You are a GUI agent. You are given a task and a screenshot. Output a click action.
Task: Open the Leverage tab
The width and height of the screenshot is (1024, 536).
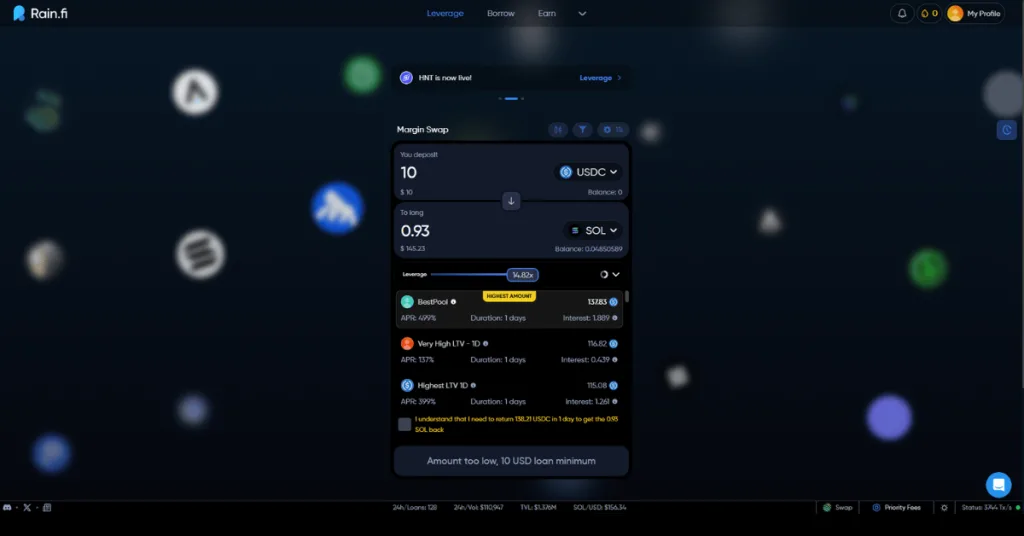445,13
